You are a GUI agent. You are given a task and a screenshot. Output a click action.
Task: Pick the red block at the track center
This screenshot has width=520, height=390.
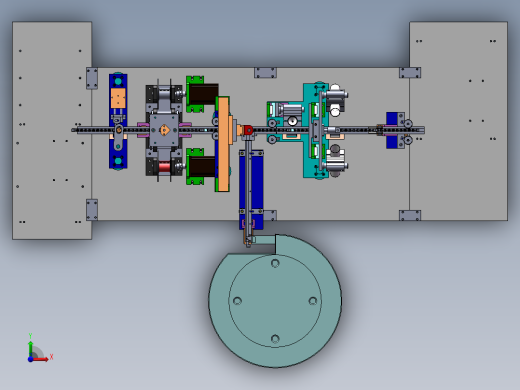pyautogui.click(x=248, y=130)
